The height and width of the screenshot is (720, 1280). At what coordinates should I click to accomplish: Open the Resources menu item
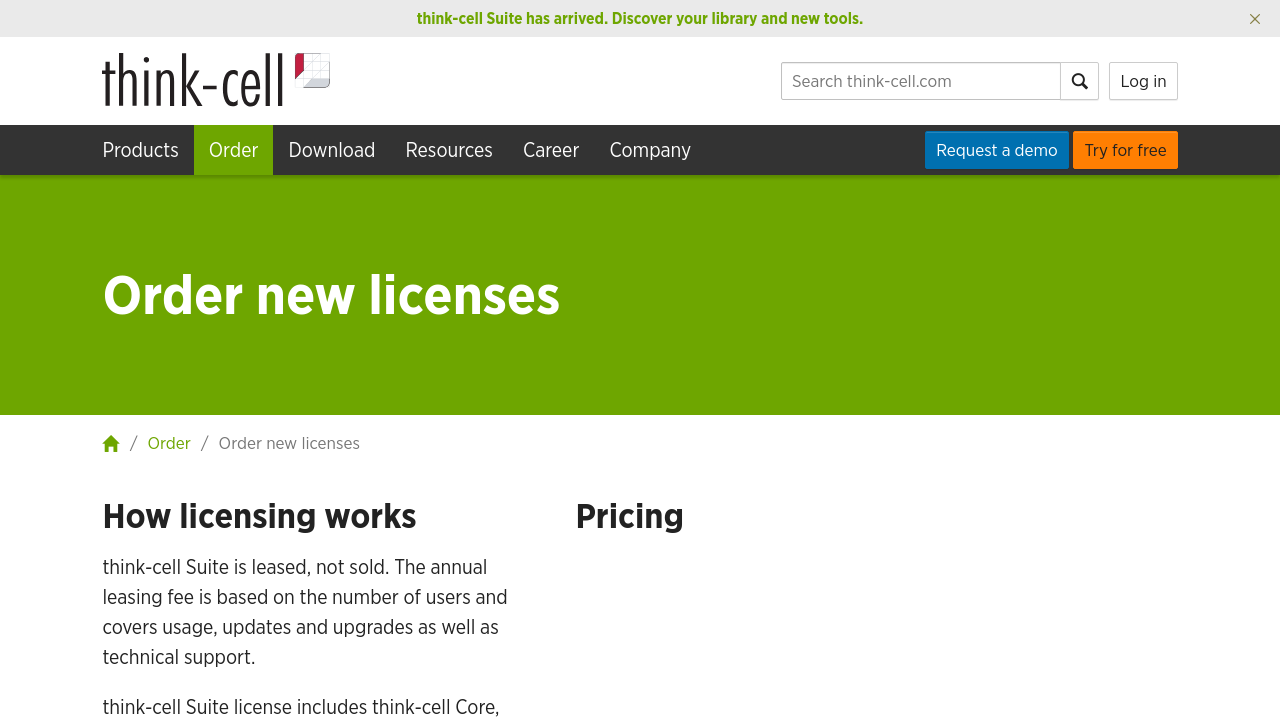[448, 150]
